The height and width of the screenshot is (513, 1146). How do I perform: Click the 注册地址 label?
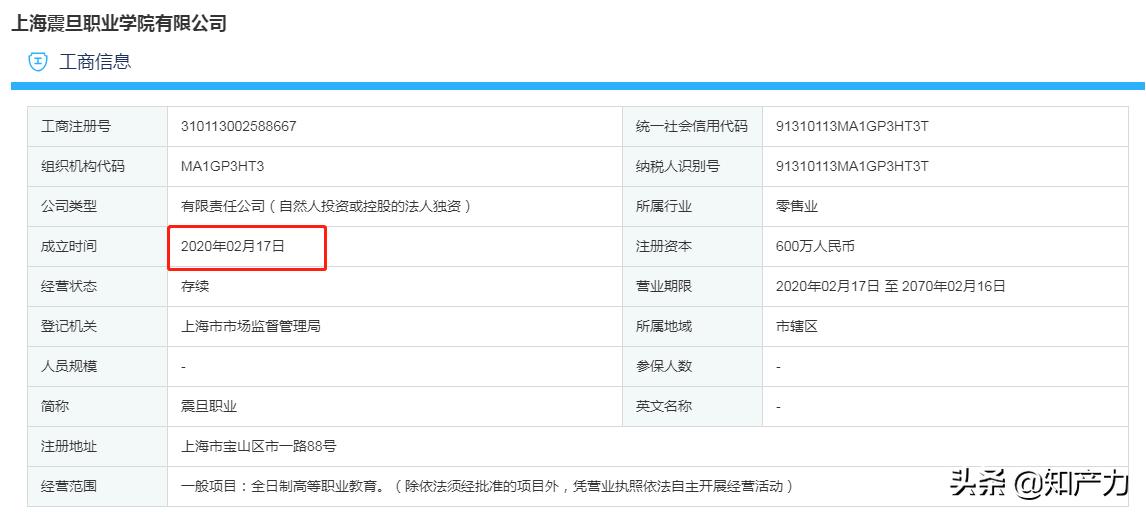(69, 446)
